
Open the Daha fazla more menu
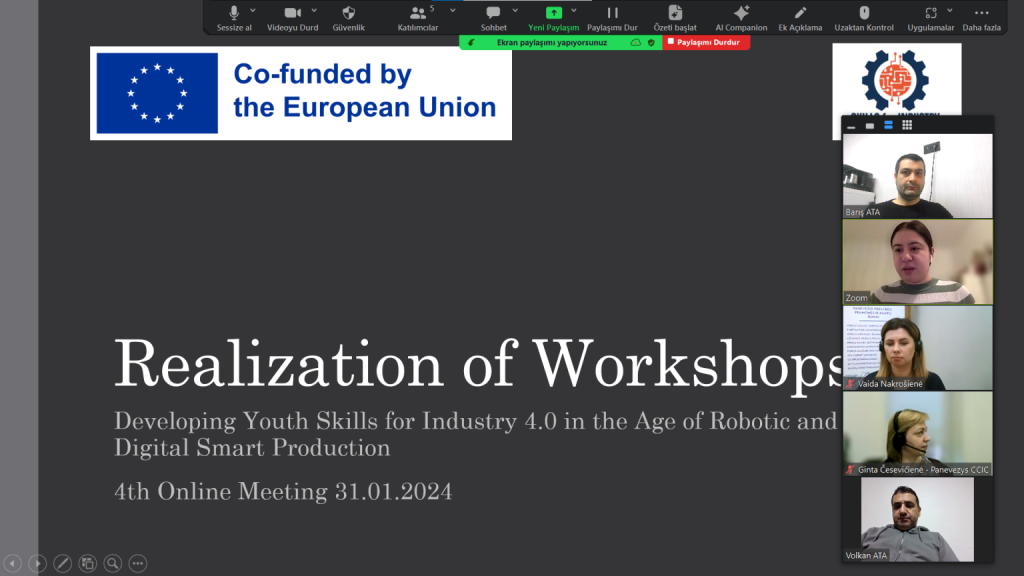point(981,13)
